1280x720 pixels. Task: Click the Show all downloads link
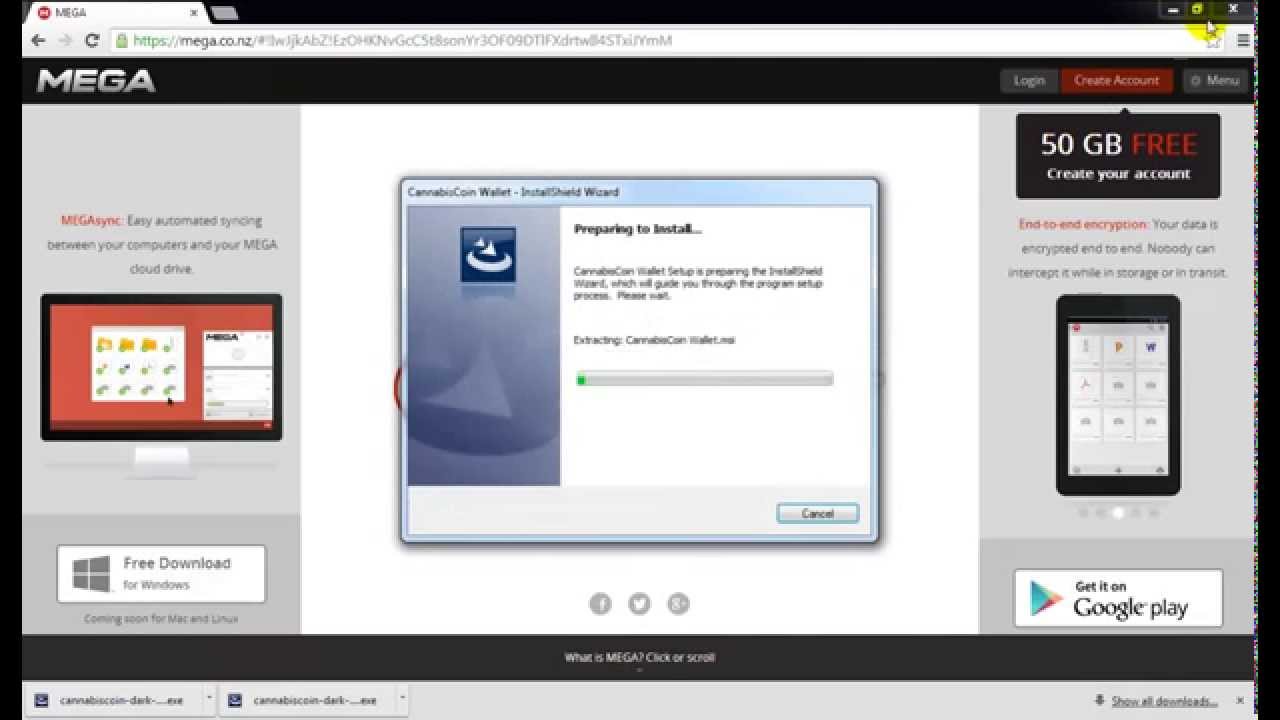tap(1164, 701)
